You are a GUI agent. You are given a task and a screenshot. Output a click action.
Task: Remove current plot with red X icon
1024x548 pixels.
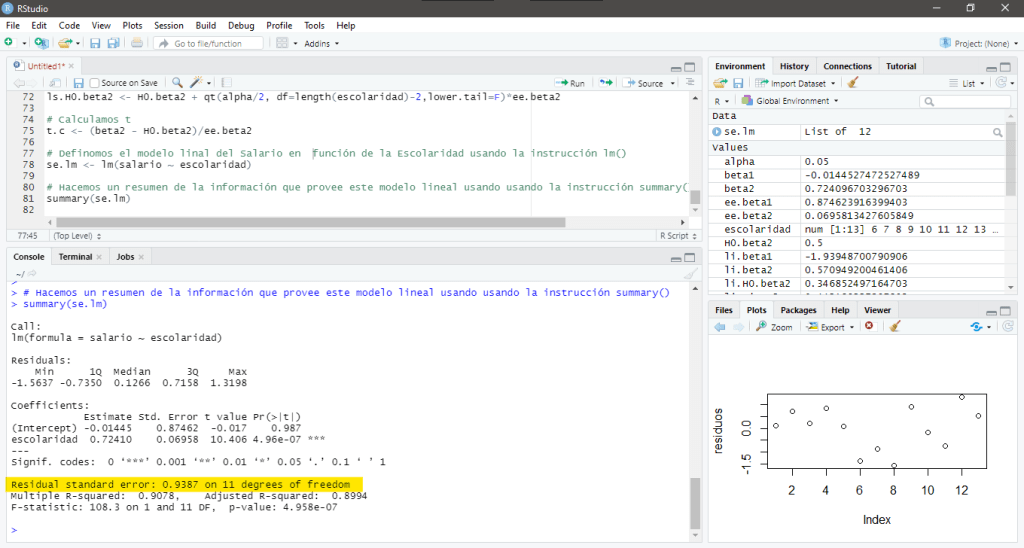(x=869, y=327)
